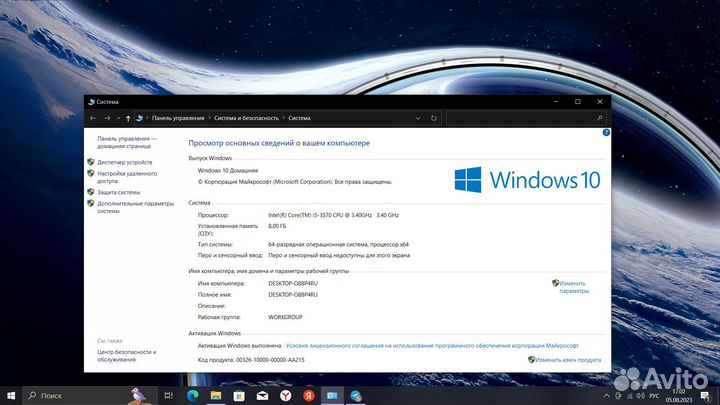Screen dimensions: 720x405
Task: Open the Start menu Windows button
Action: (x=11, y=395)
